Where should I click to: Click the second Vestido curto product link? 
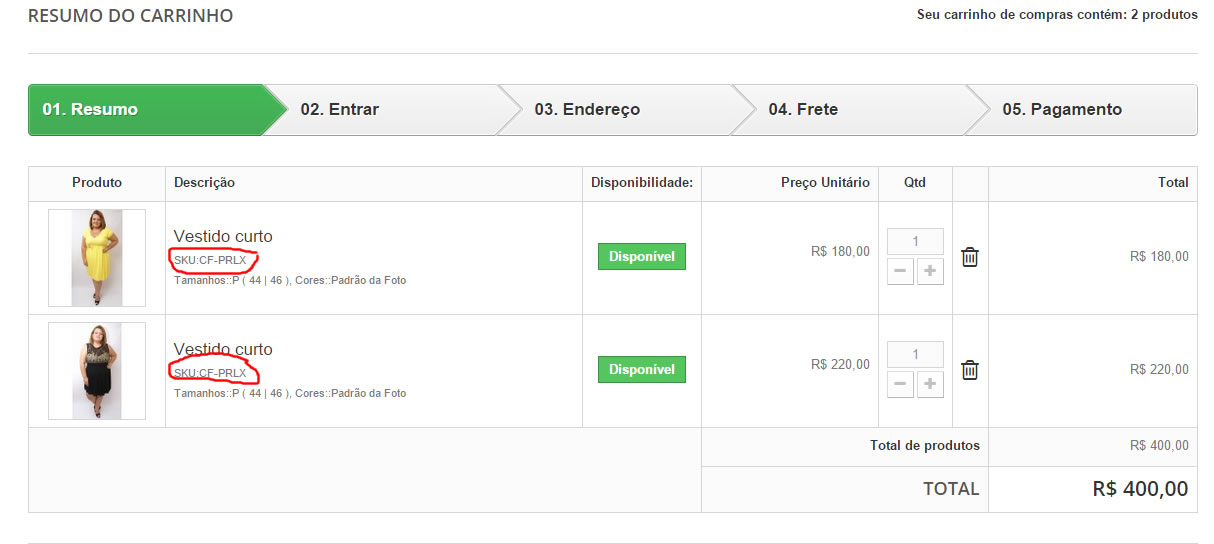click(x=223, y=350)
